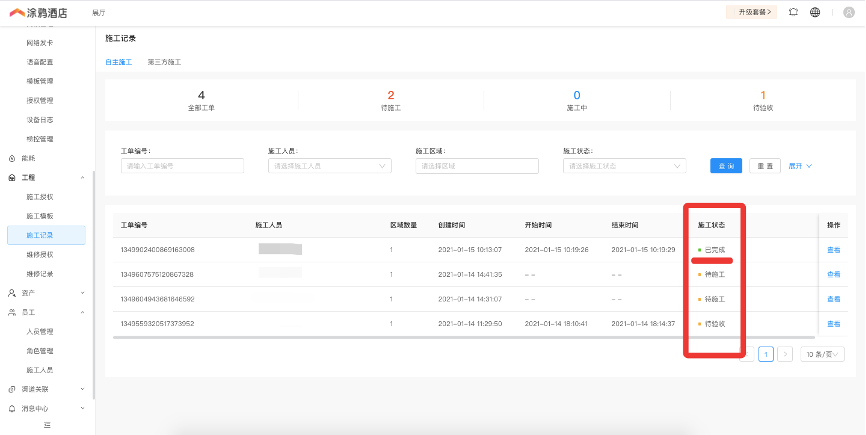Expand the 消息中心 menu chevron
866x435 pixels.
83,409
